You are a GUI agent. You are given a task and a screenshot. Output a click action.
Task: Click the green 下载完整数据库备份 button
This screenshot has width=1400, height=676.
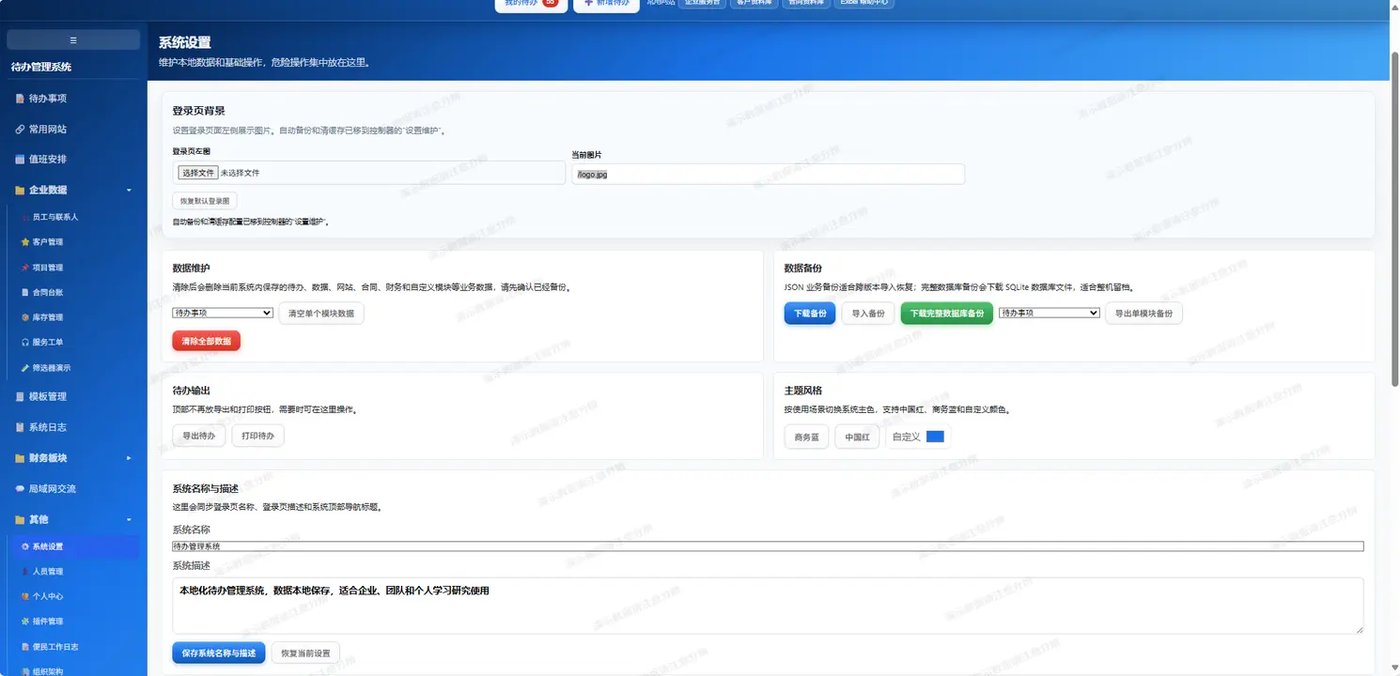pyautogui.click(x=947, y=314)
